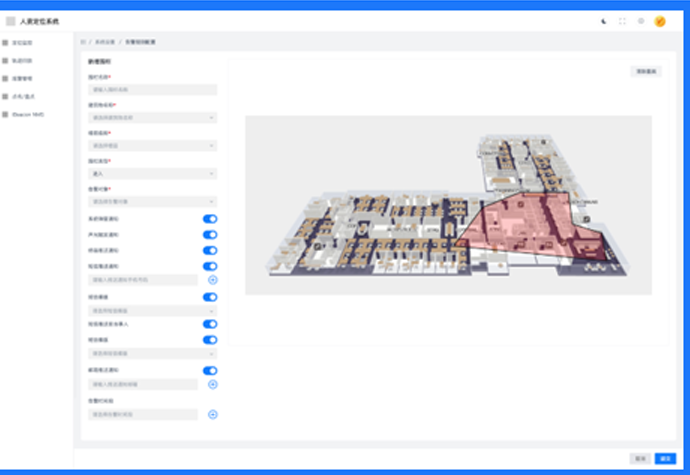690x475 pixels.
Task: Click the fullscreen icon in top bar
Action: (x=622, y=20)
